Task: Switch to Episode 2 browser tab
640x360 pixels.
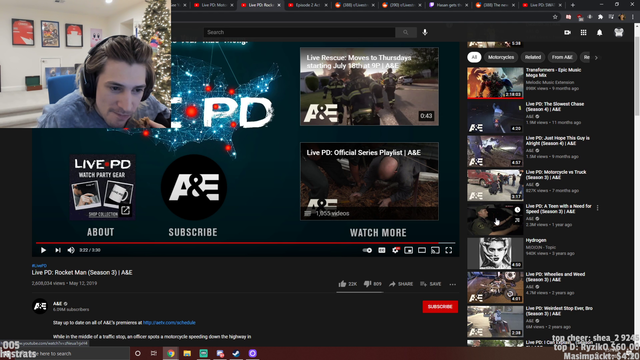Action: pos(309,5)
